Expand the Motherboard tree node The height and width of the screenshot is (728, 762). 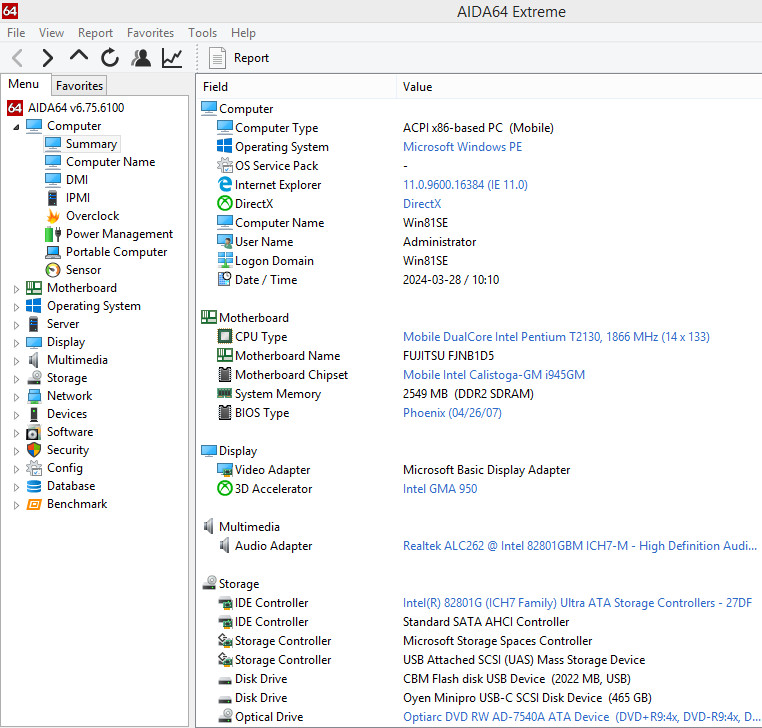(x=16, y=289)
